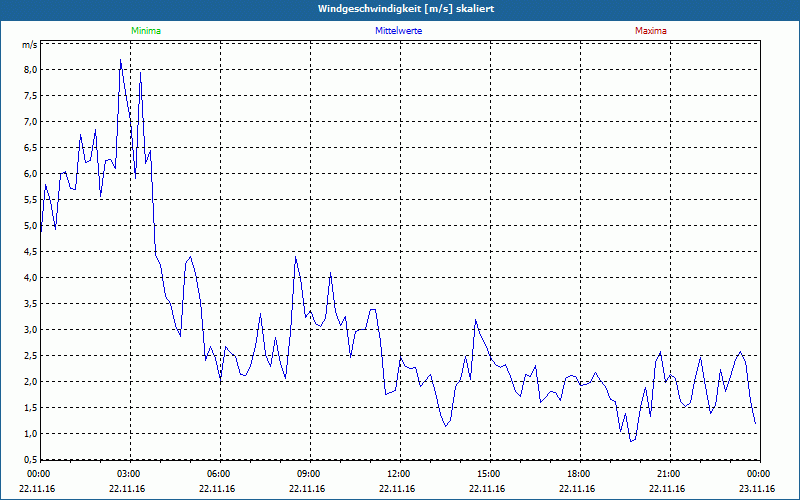Viewport: 800px width, 500px height.
Task: Click the 09:00 time axis label
Action: pos(308,474)
